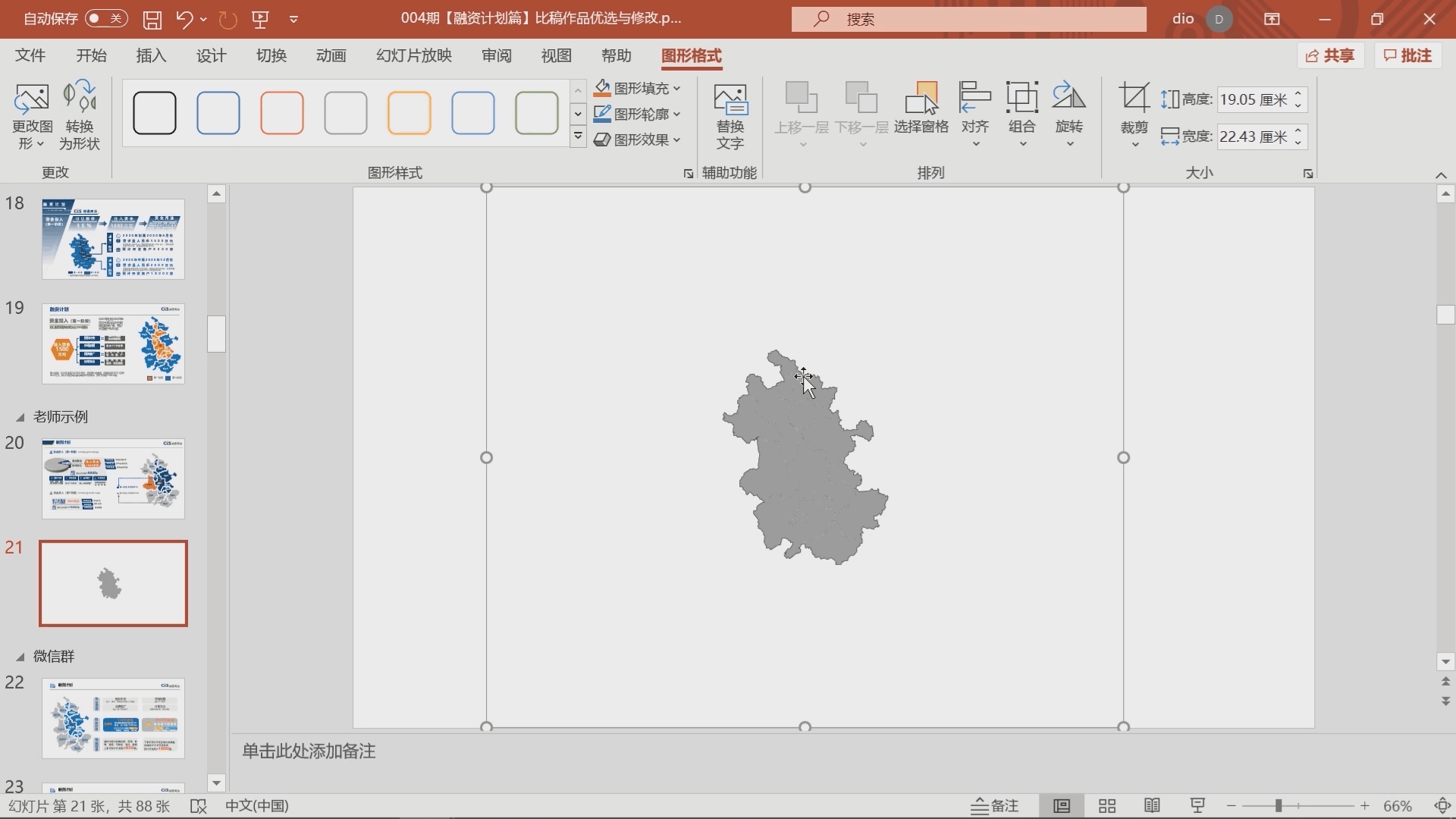Click Convert to Shape (转换为形状) icon
Screen dimensions: 1456x819
(x=80, y=116)
